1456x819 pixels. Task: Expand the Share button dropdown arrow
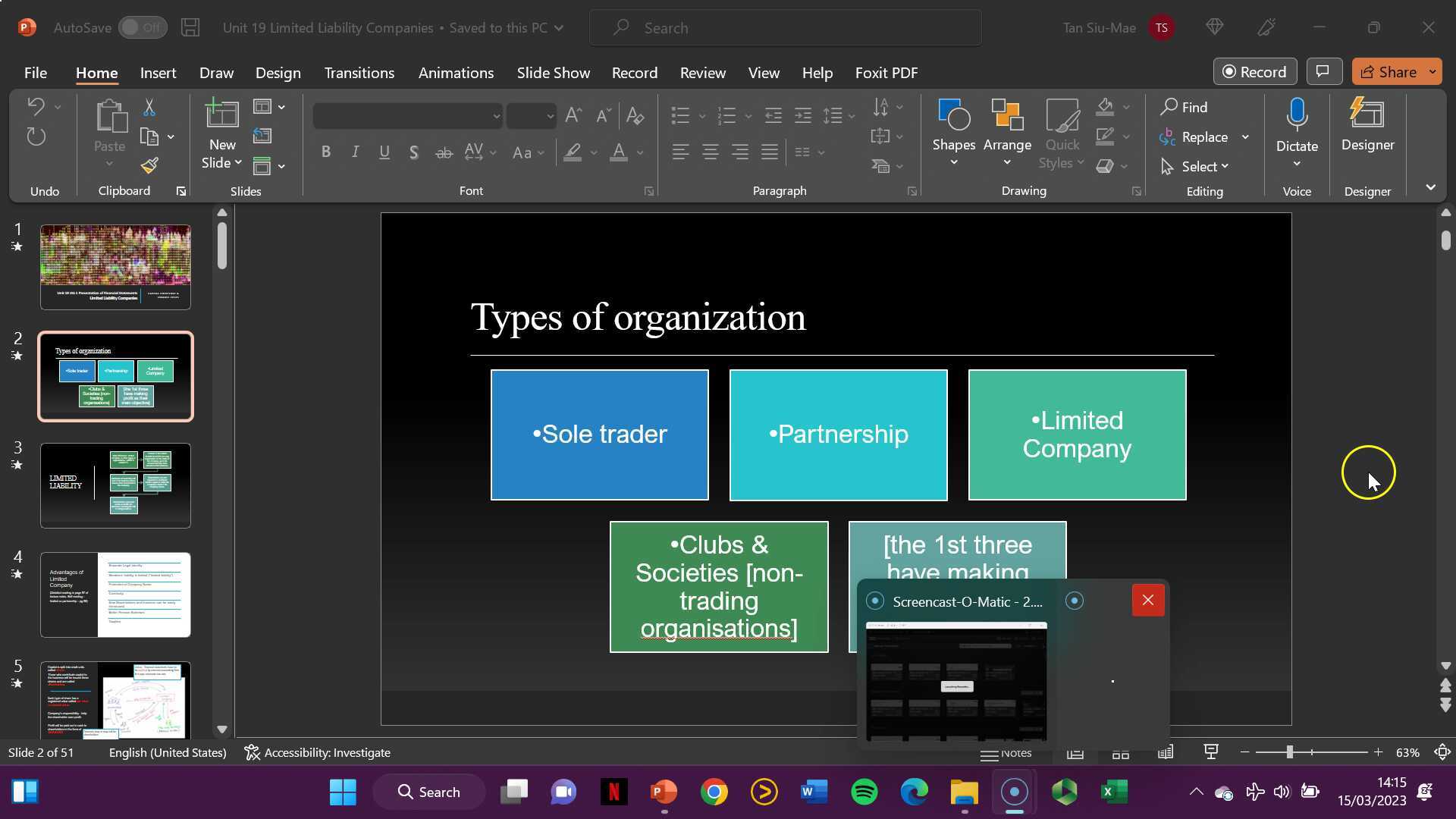pyautogui.click(x=1432, y=72)
